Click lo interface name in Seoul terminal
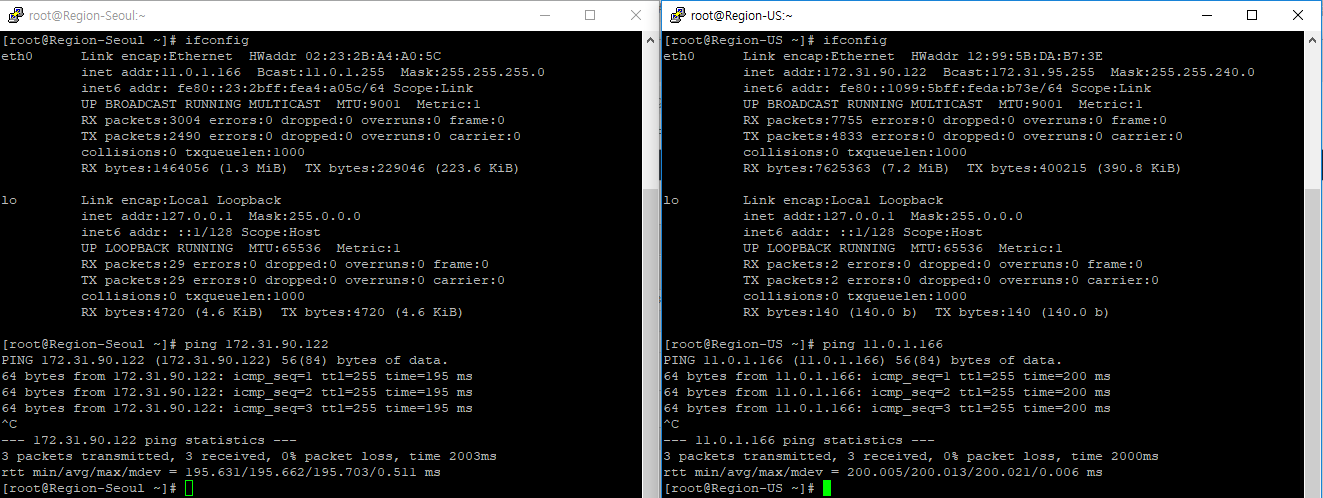The width and height of the screenshot is (1323, 498). point(10,200)
